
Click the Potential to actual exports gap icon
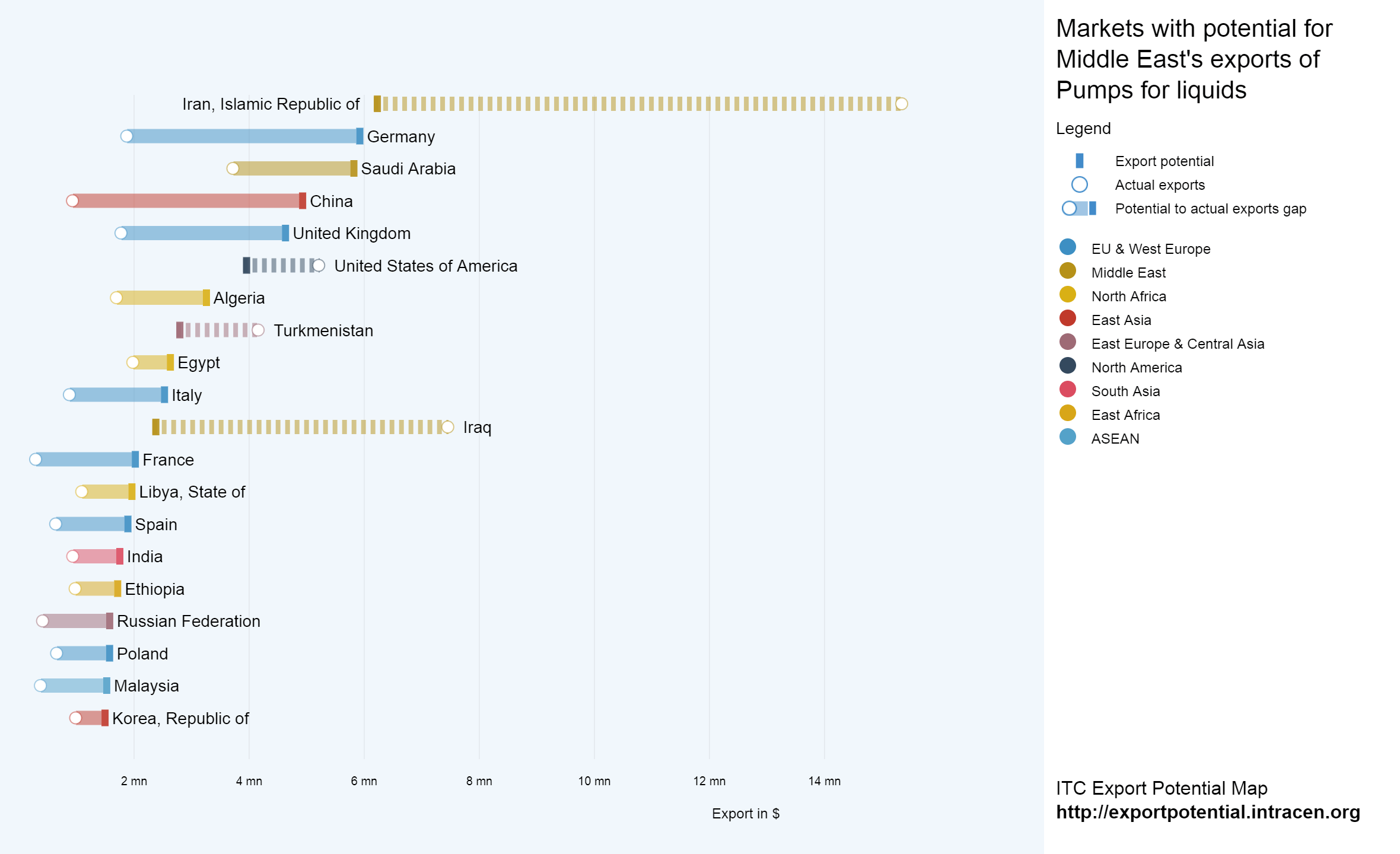click(x=1079, y=208)
